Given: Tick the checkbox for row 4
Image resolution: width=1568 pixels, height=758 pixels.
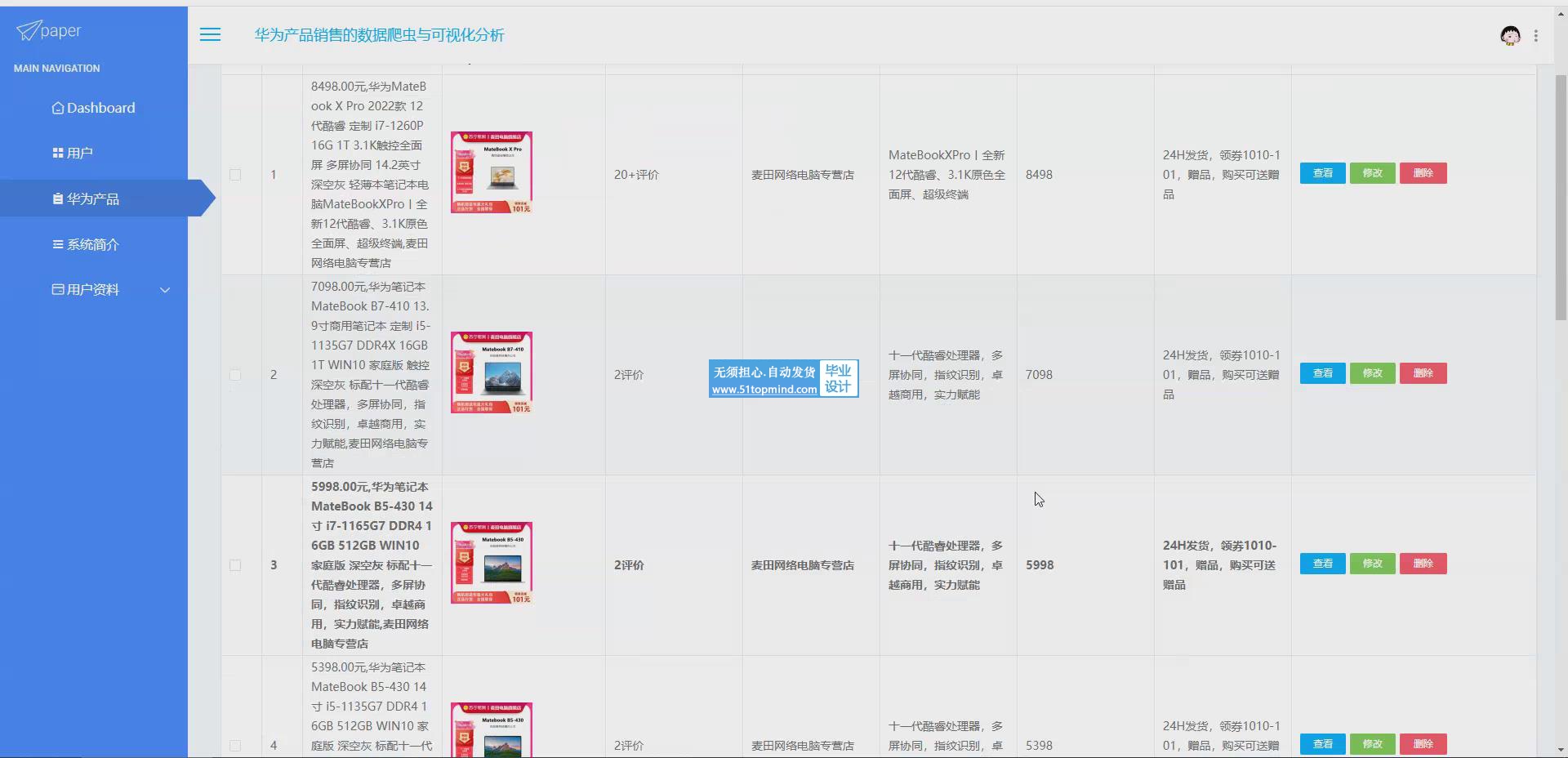Looking at the screenshot, I should click(235, 746).
